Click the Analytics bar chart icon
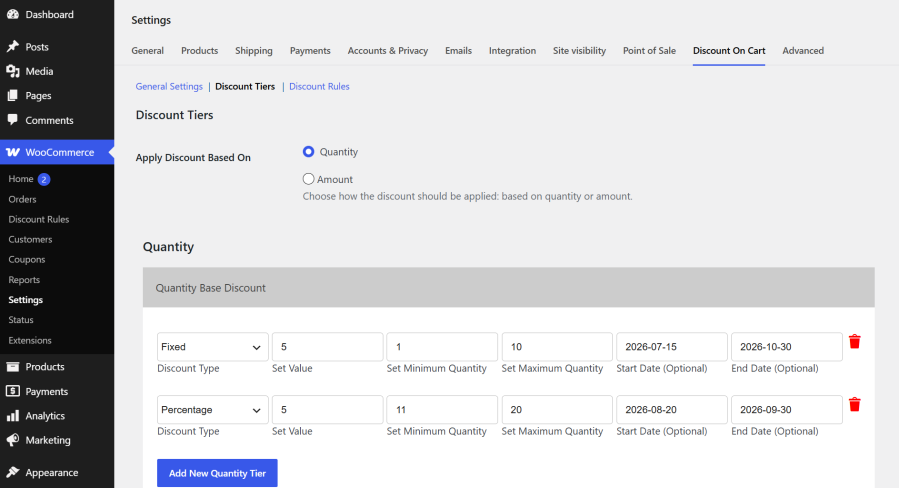The image size is (899, 488). (13, 416)
